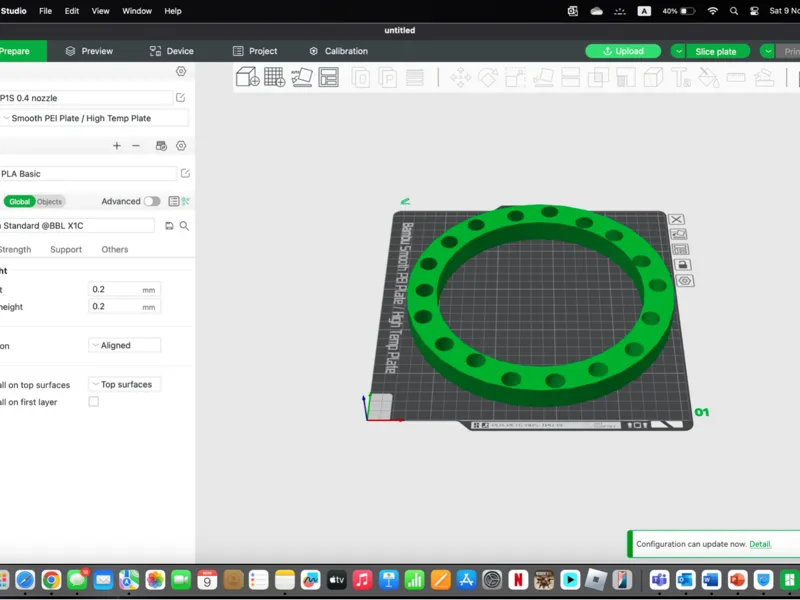800x600 pixels.
Task: Switch to the Preview tab
Action: tap(89, 51)
